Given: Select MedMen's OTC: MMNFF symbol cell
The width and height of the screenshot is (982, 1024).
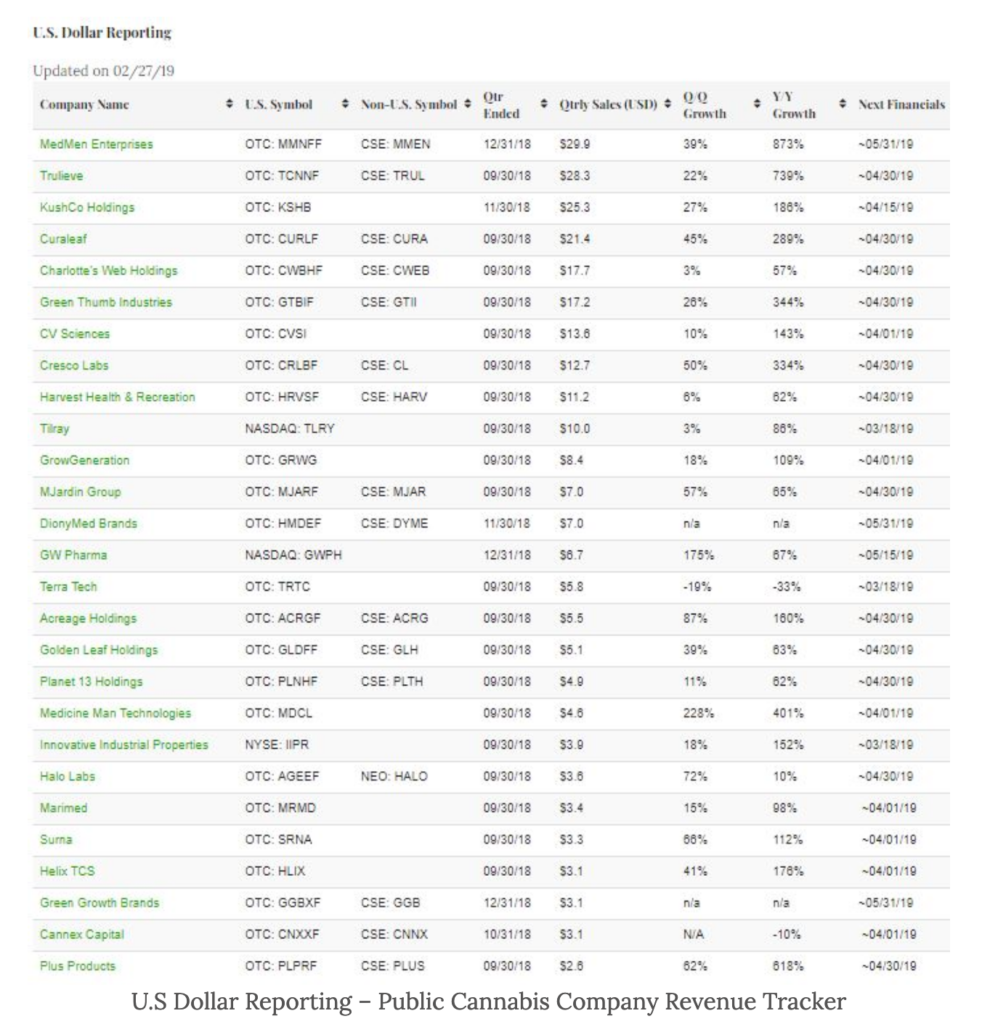Looking at the screenshot, I should coord(283,144).
